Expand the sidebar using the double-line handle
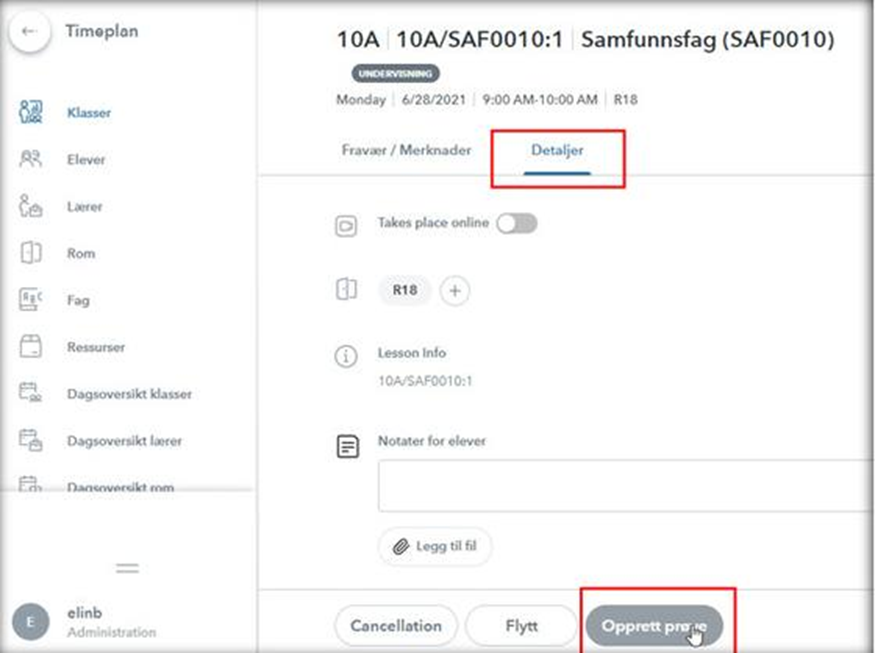Screen dimensions: 875x653 pos(127,568)
